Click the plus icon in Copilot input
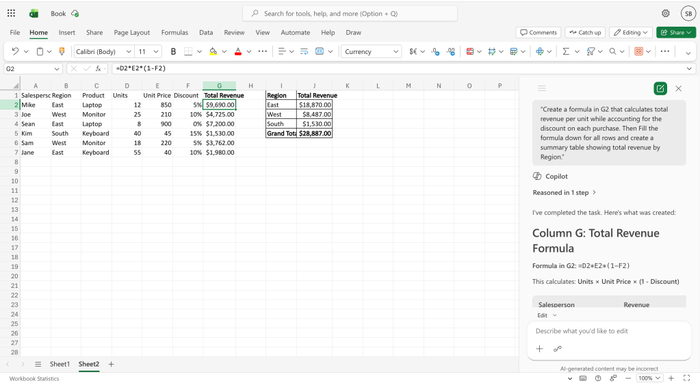Viewport: 700px width, 383px height. [x=539, y=349]
